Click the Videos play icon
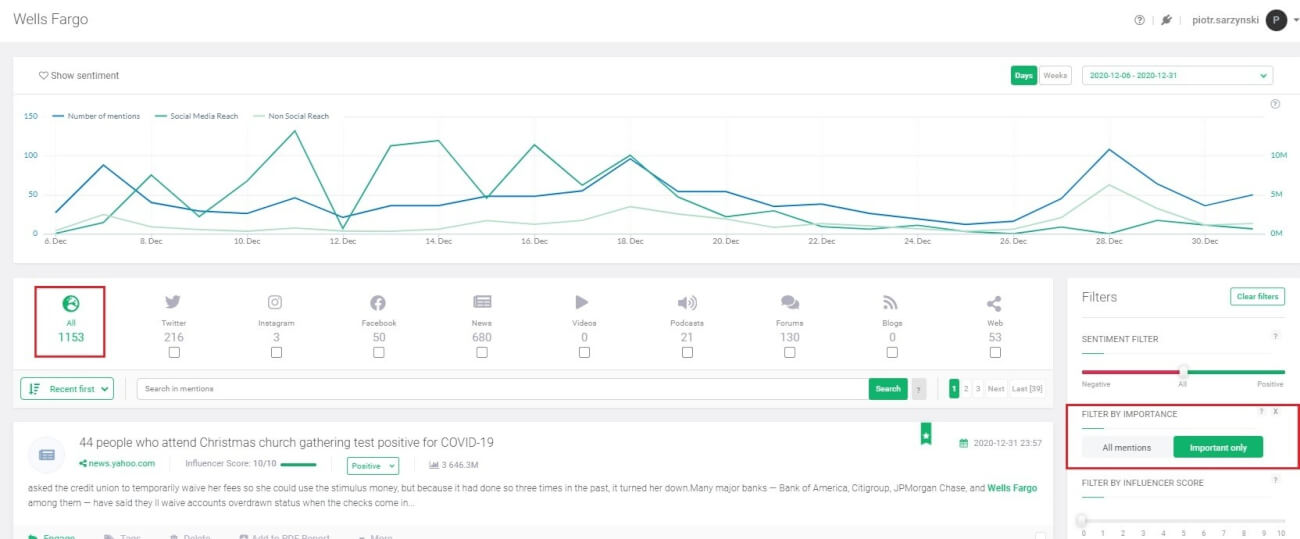Viewport: 1300px width, 539px height. [x=583, y=303]
